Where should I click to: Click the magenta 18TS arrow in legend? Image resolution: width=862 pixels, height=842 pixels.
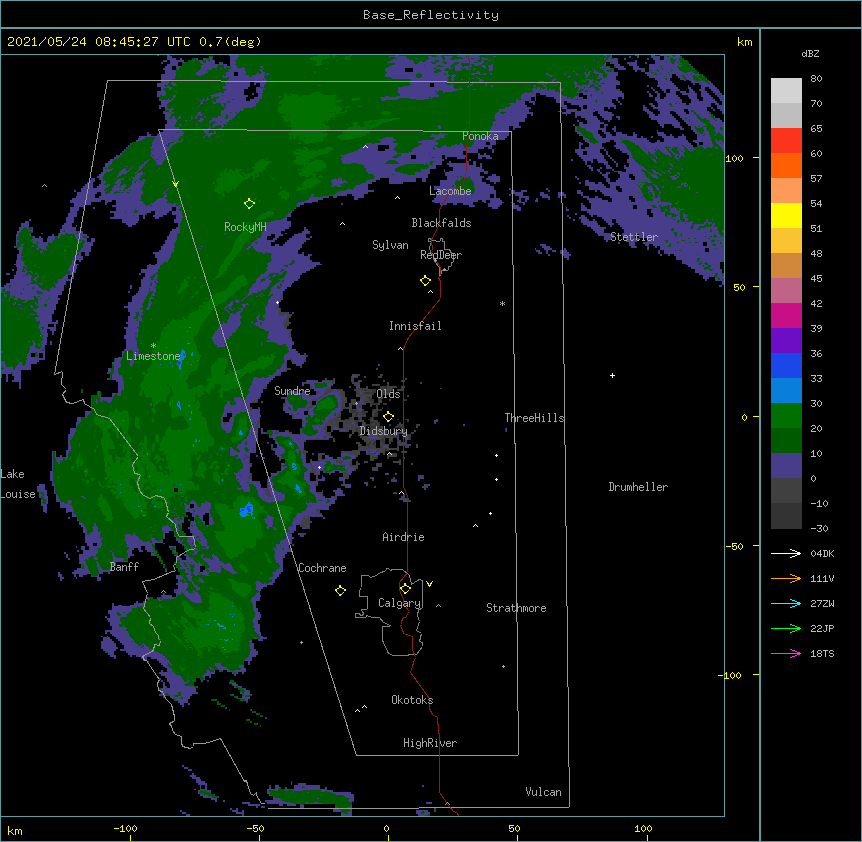tap(786, 653)
